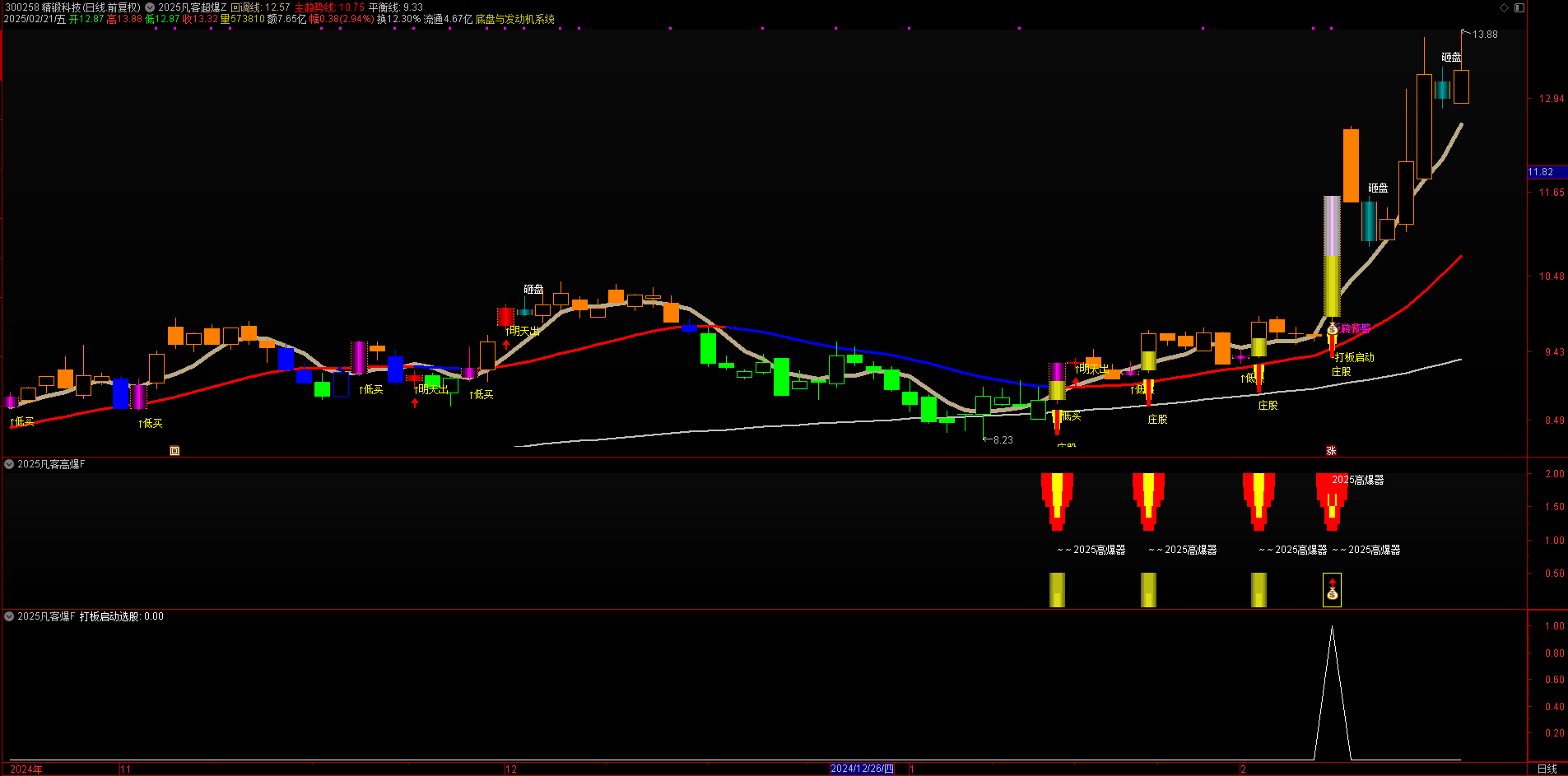This screenshot has height=776, width=1568.
Task: Click the 底盘与发动机系统 sector link
Action: click(515, 19)
